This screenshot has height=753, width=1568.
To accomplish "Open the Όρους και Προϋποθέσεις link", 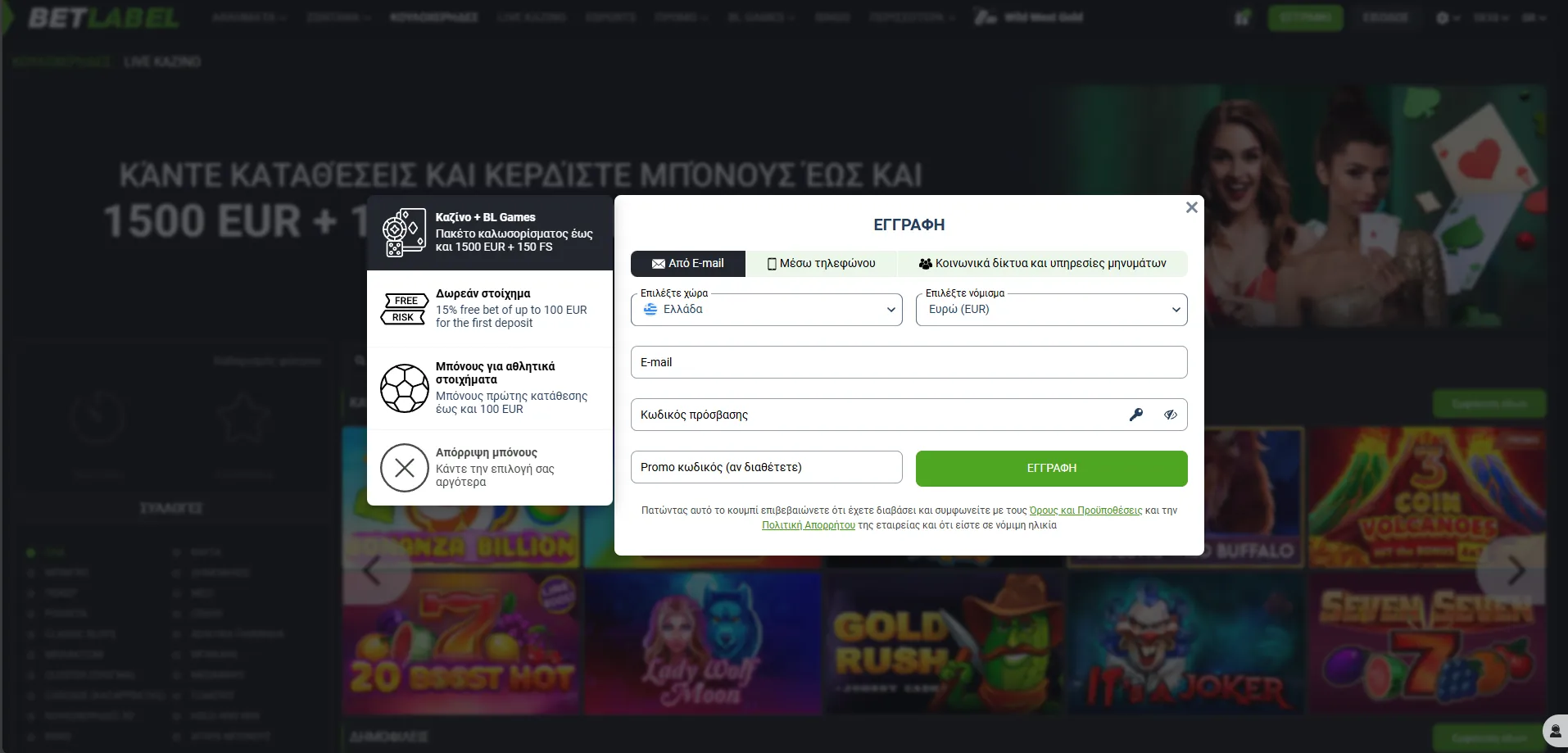I will pos(1085,510).
